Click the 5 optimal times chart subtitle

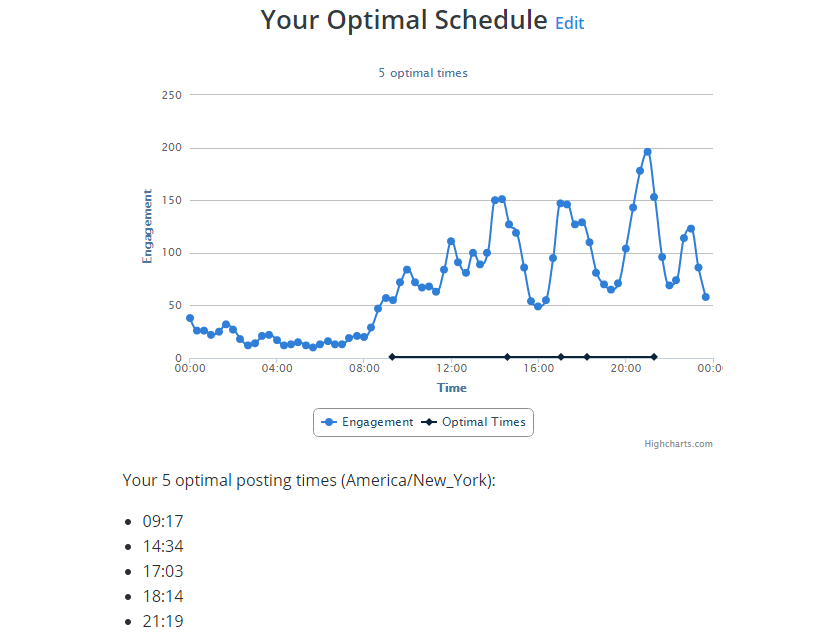coord(423,72)
